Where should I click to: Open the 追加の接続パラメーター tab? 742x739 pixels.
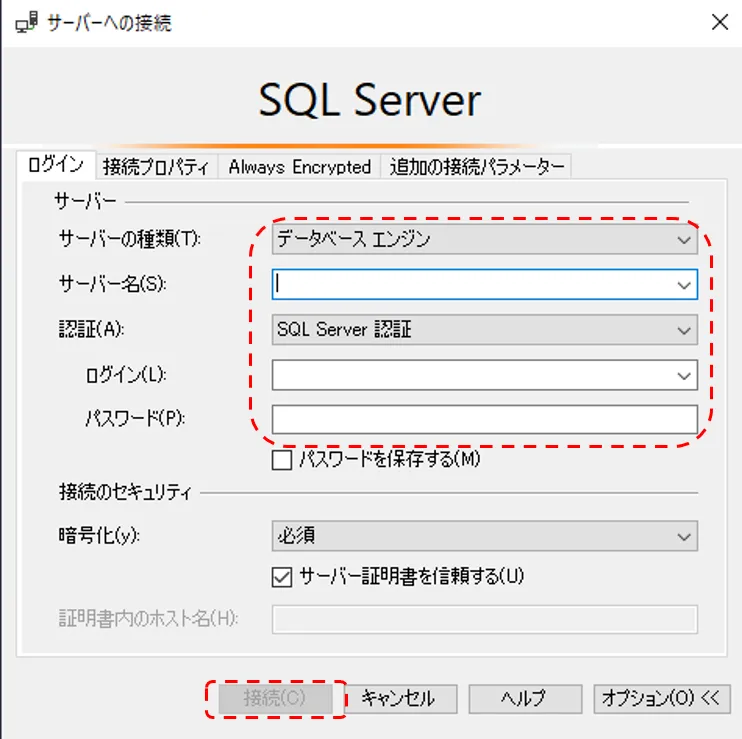[x=477, y=167]
